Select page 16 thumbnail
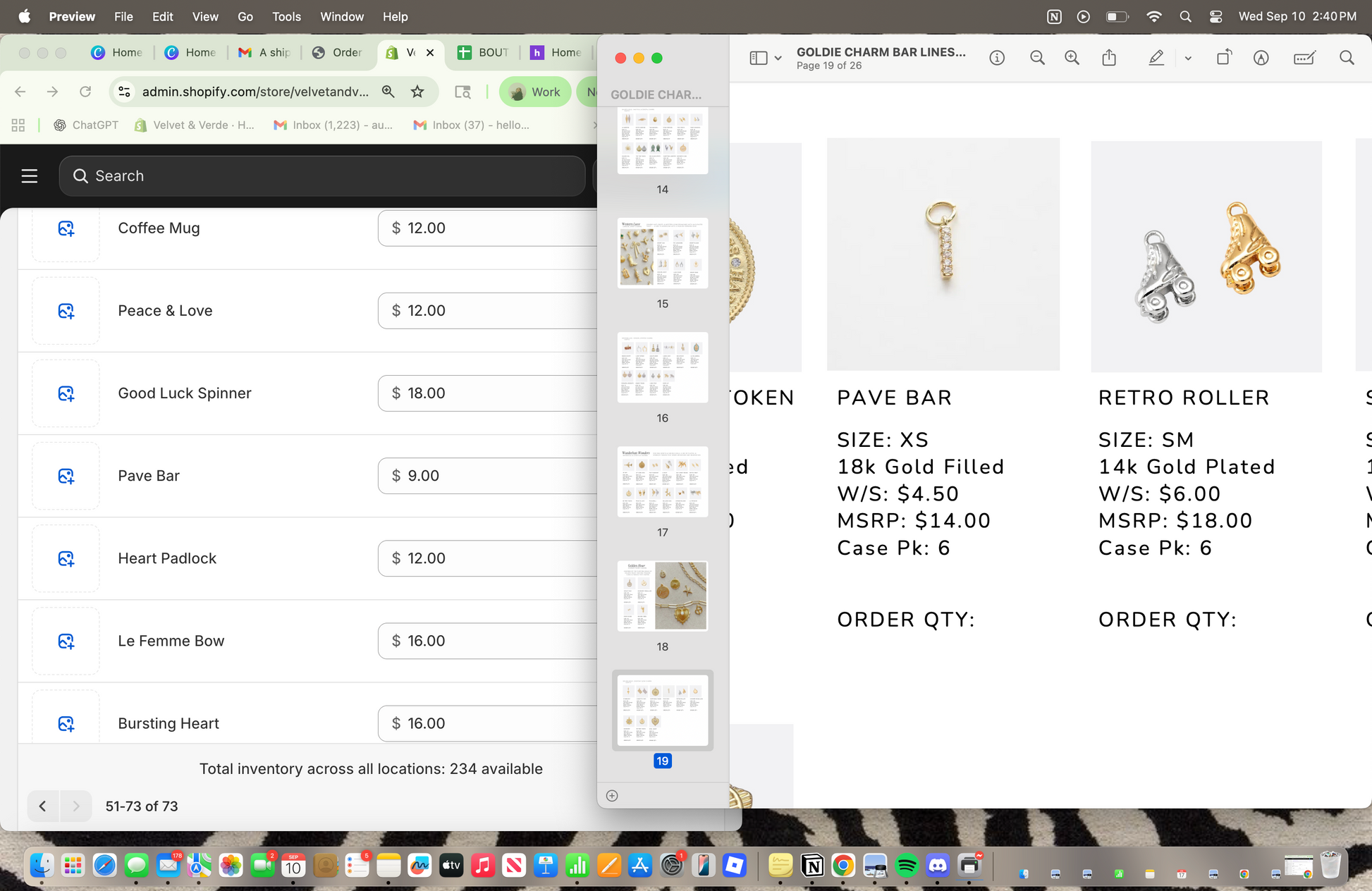The height and width of the screenshot is (891, 1372). point(663,367)
